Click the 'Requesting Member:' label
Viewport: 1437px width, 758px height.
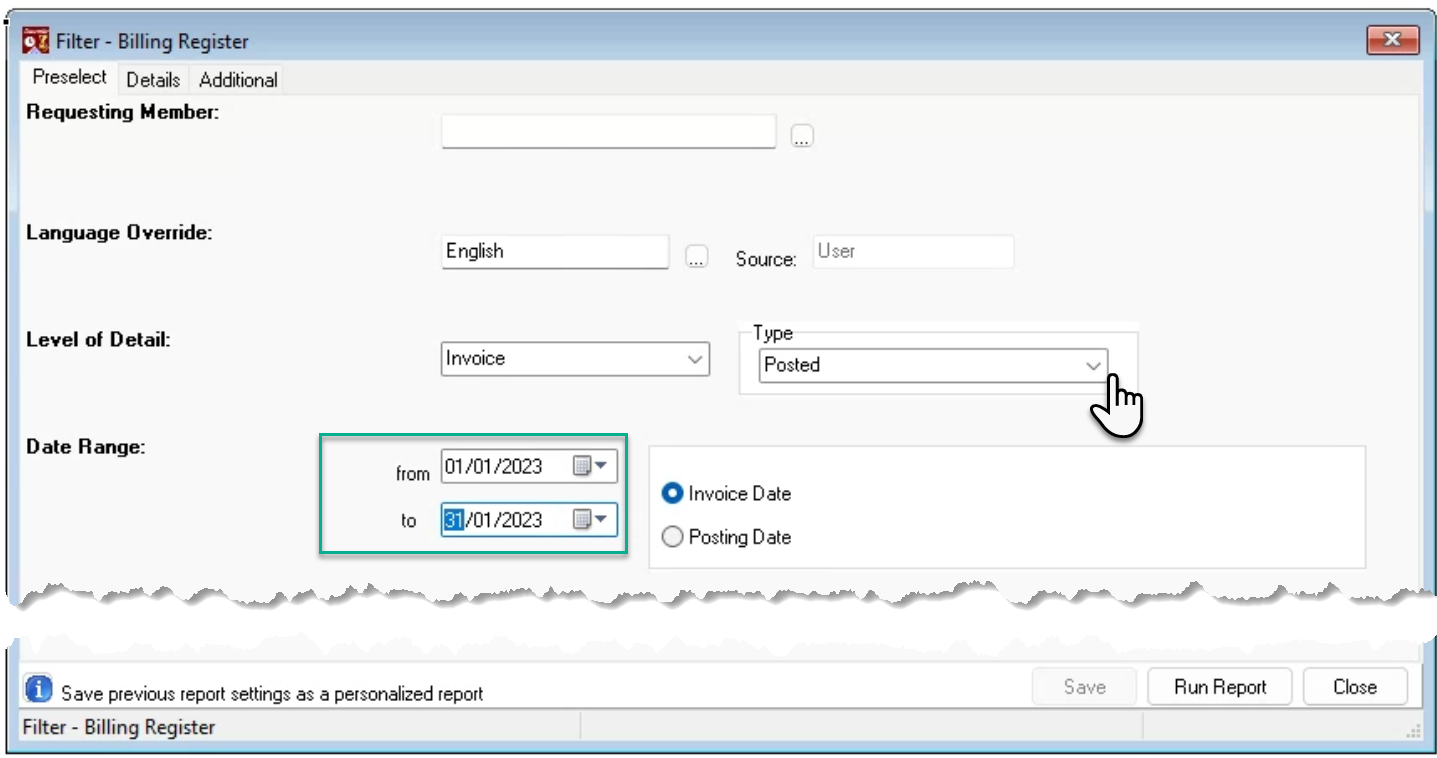[x=122, y=112]
